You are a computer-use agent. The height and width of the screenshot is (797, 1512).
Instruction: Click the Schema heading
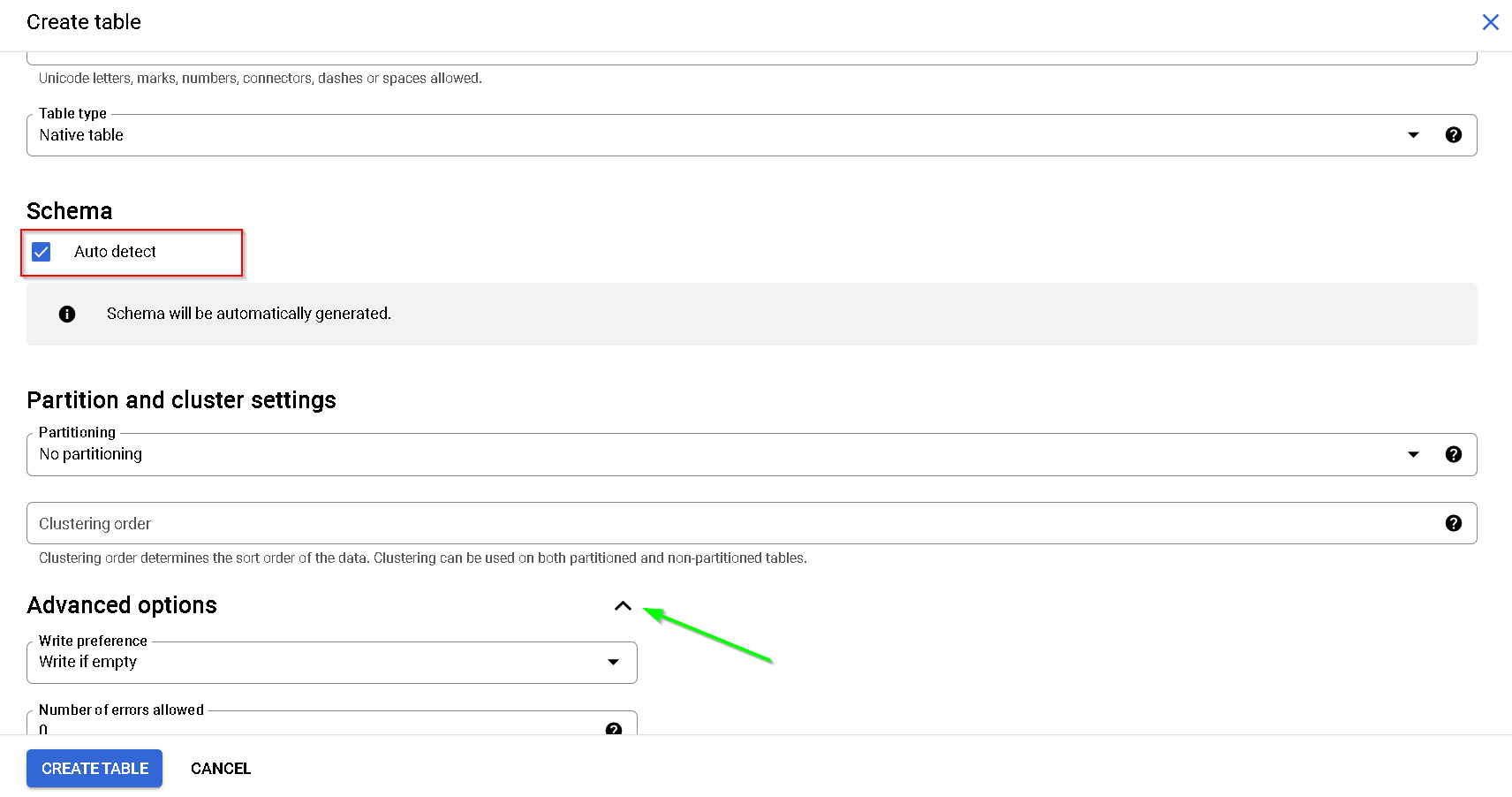tap(70, 211)
